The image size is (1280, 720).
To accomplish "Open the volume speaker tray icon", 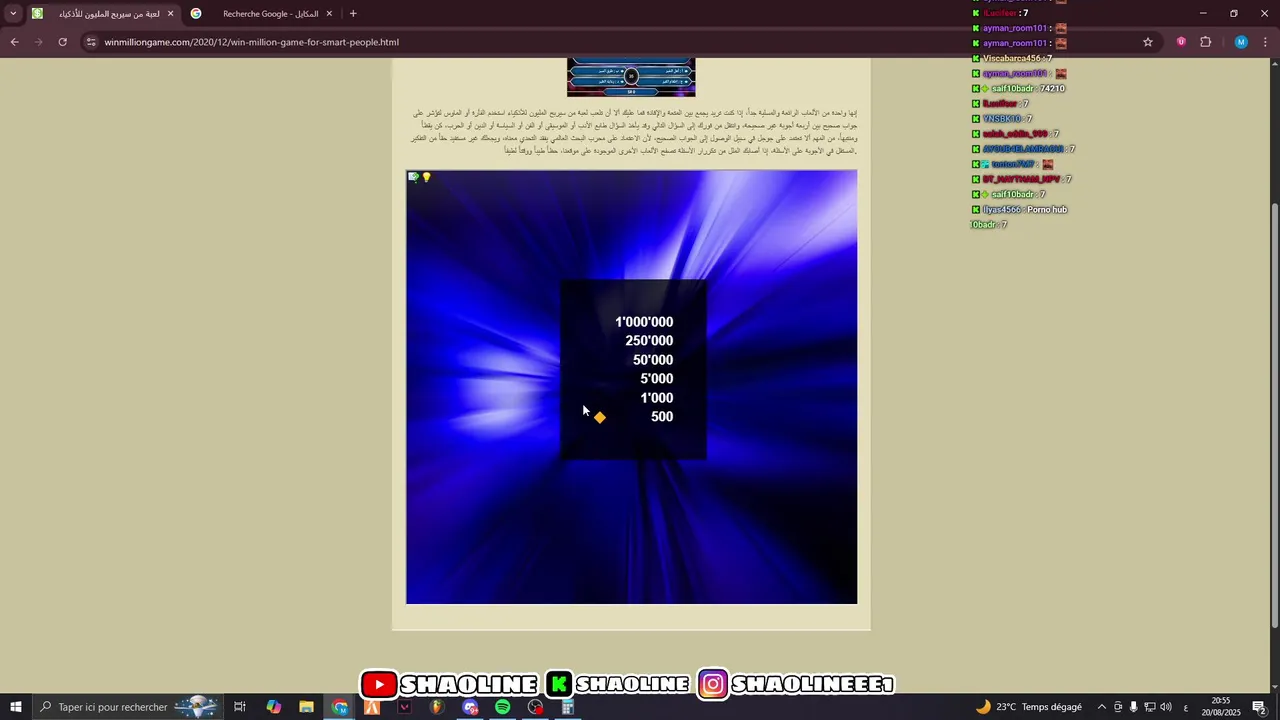I will click(x=1166, y=707).
